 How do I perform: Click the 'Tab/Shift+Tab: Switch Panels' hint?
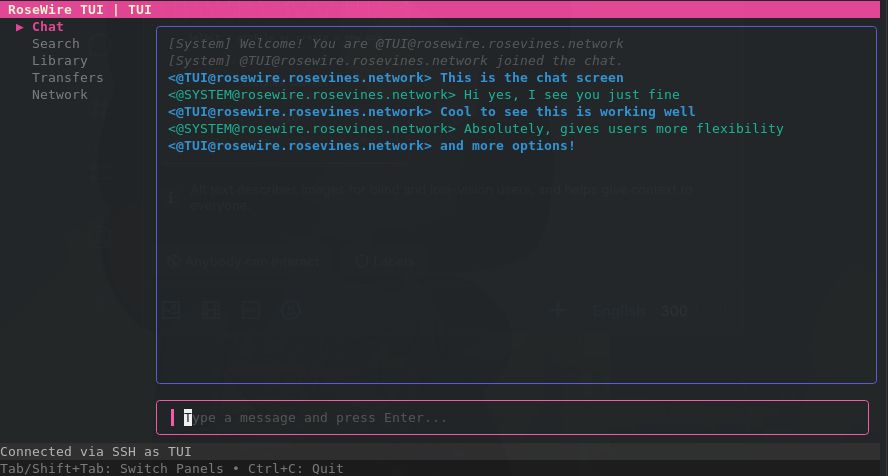[x=112, y=469]
